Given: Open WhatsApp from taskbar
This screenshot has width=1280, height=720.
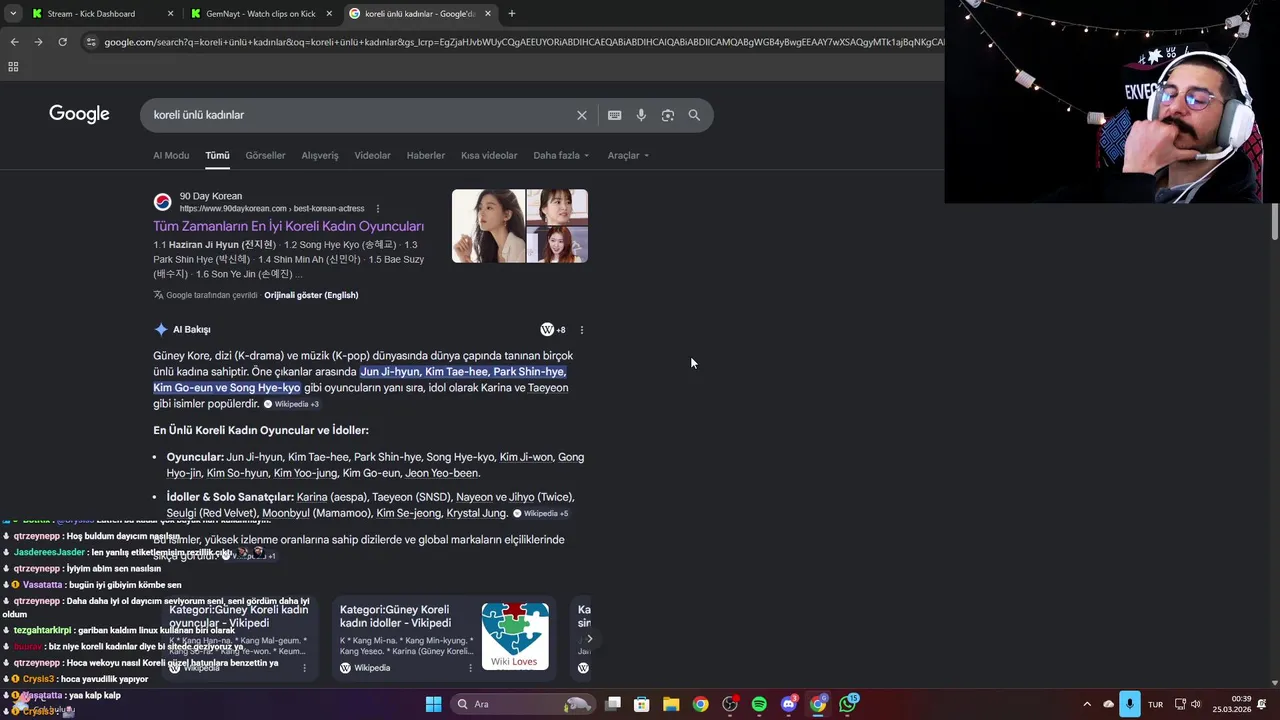Looking at the screenshot, I should coord(848,704).
